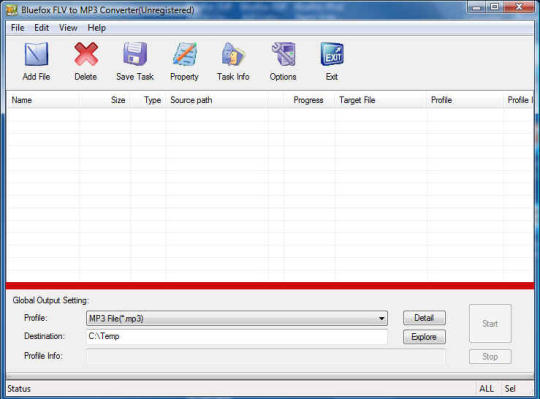540x399 pixels.
Task: Click the application icon in title bar
Action: coord(12,10)
